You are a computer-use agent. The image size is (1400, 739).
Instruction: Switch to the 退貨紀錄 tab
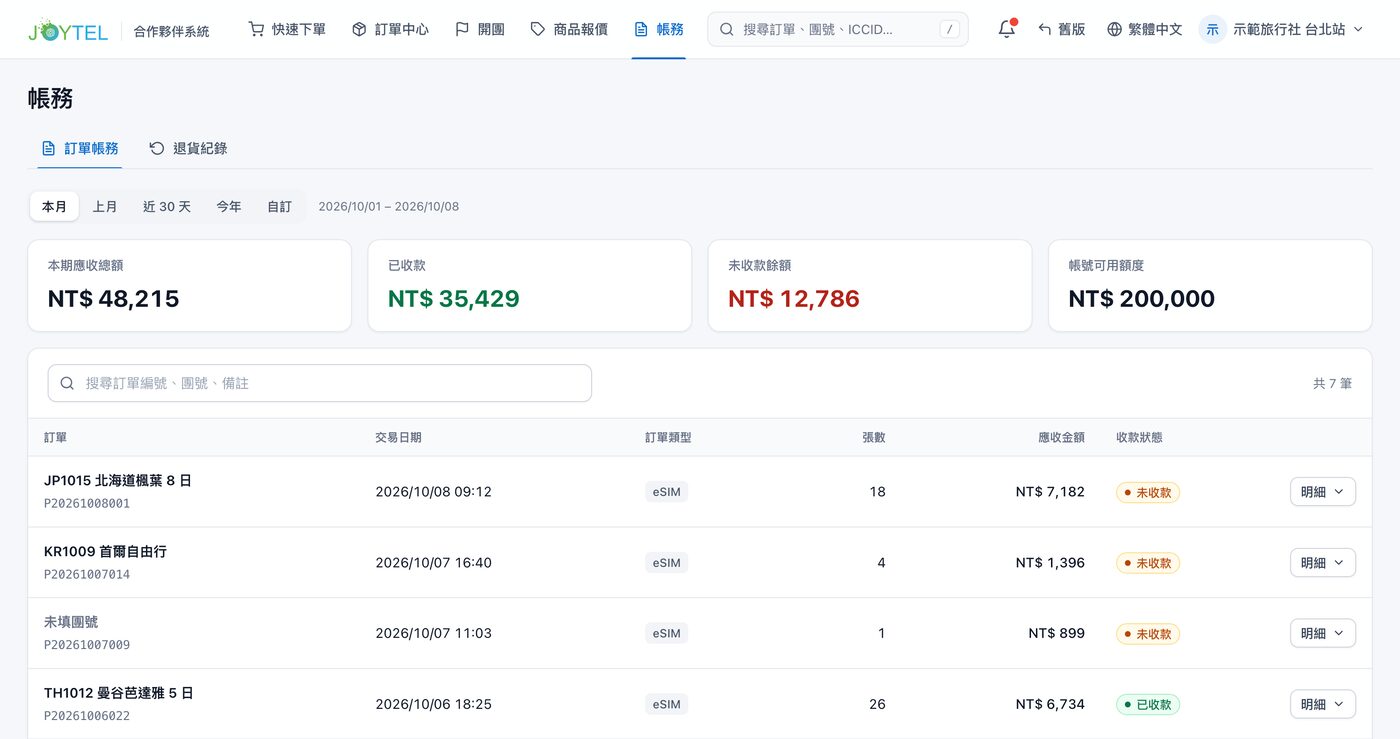pyautogui.click(x=188, y=148)
